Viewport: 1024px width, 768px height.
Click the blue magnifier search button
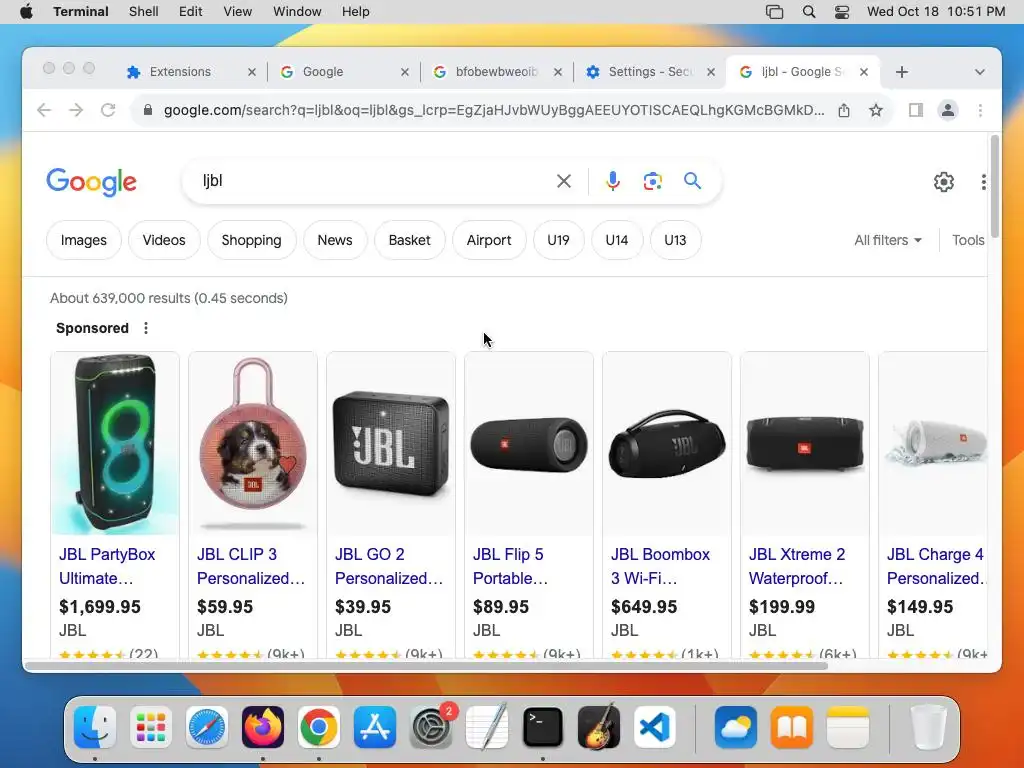[692, 181]
